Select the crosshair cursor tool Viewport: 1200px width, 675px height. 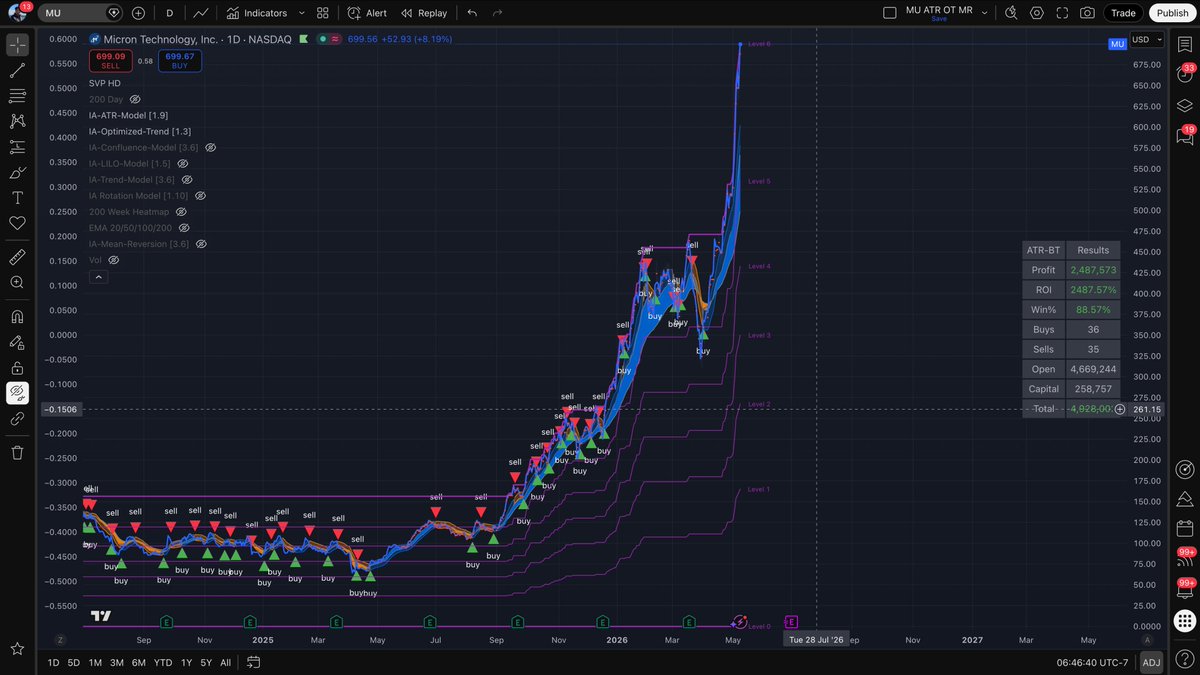(x=17, y=45)
